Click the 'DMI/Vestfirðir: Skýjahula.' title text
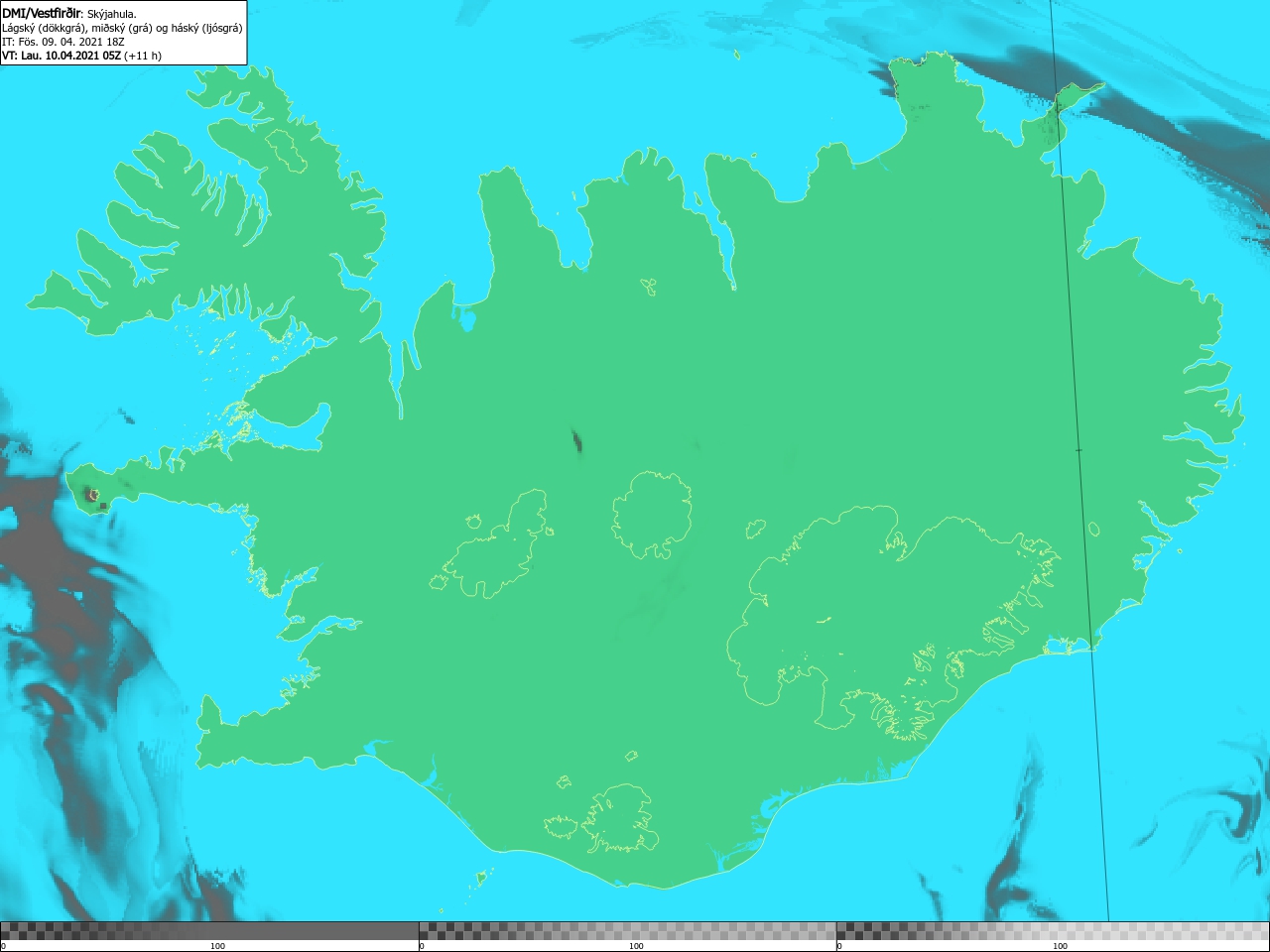 (x=69, y=13)
